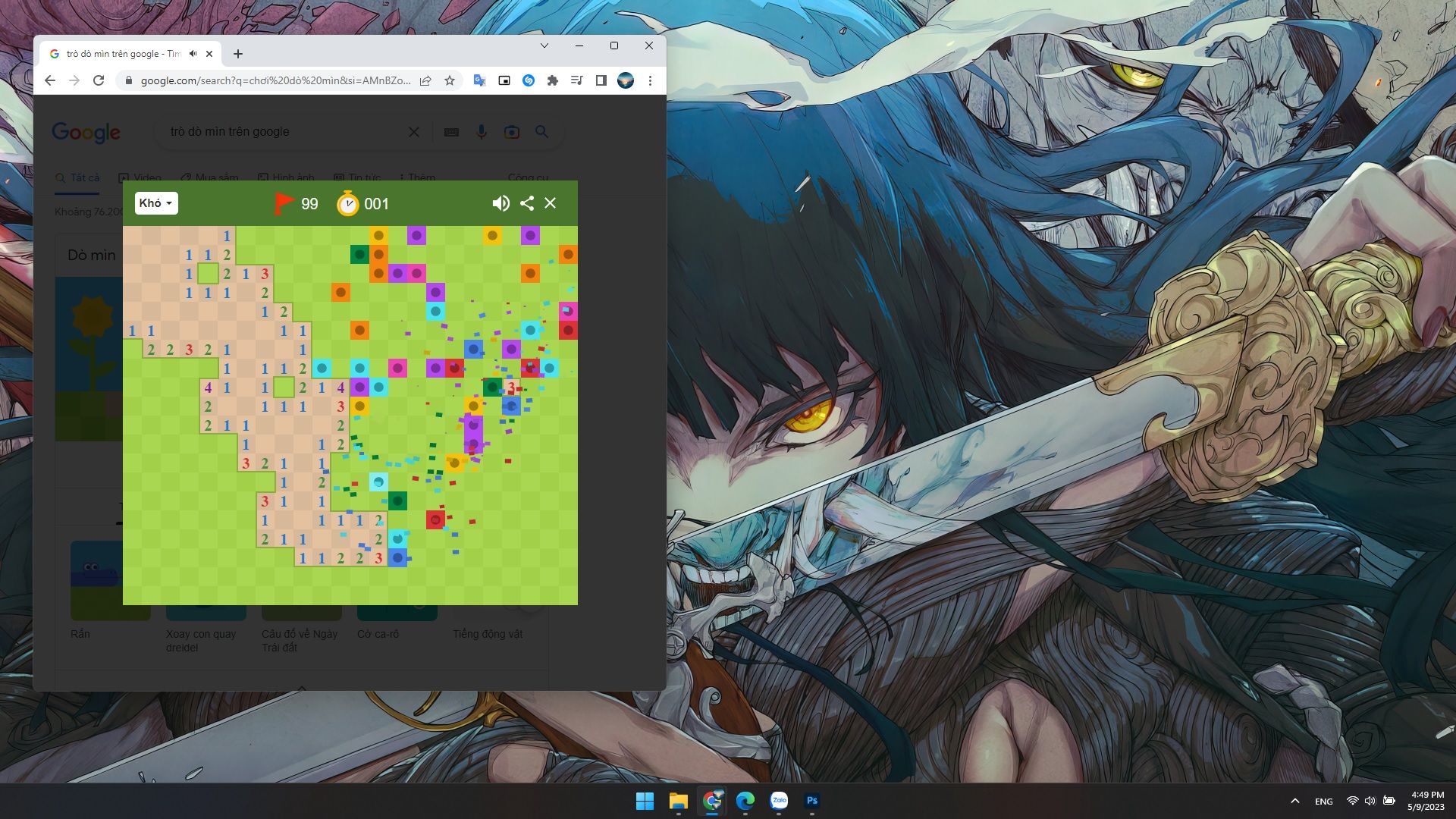Click the timer value 001
This screenshot has width=1456, height=819.
coord(376,204)
